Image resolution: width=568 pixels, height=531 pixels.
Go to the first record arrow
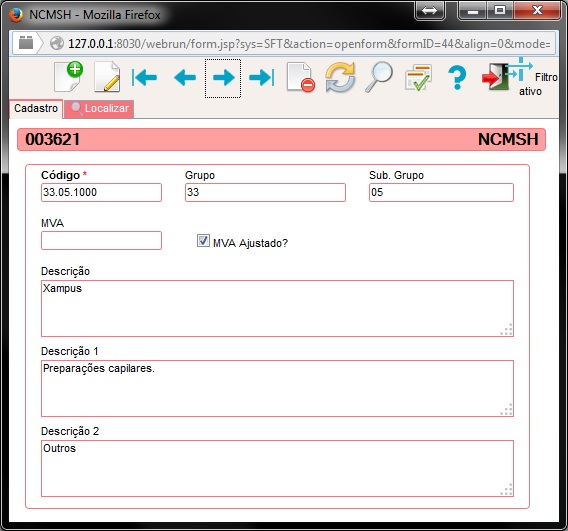(x=144, y=78)
